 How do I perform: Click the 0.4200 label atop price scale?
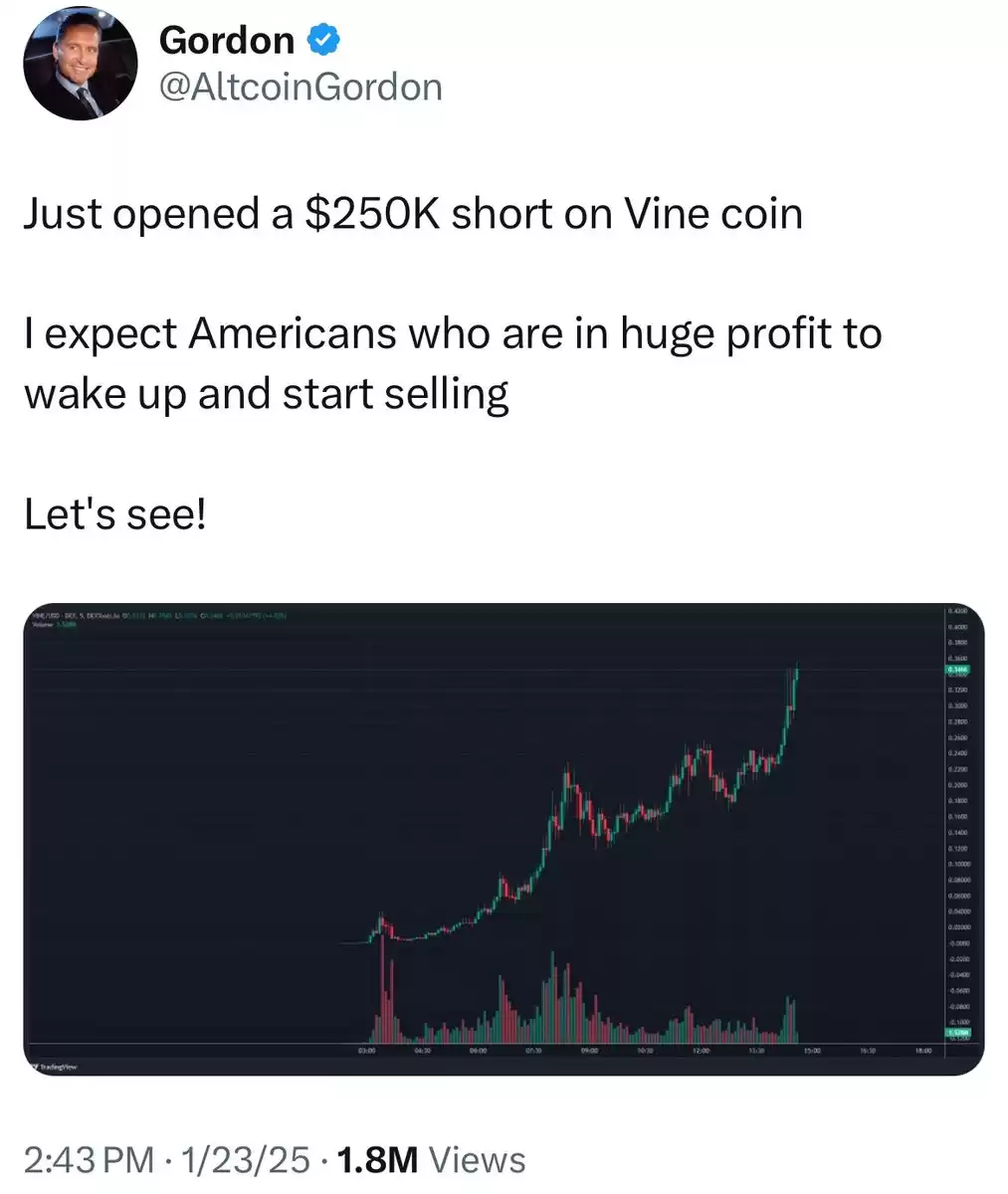click(955, 610)
